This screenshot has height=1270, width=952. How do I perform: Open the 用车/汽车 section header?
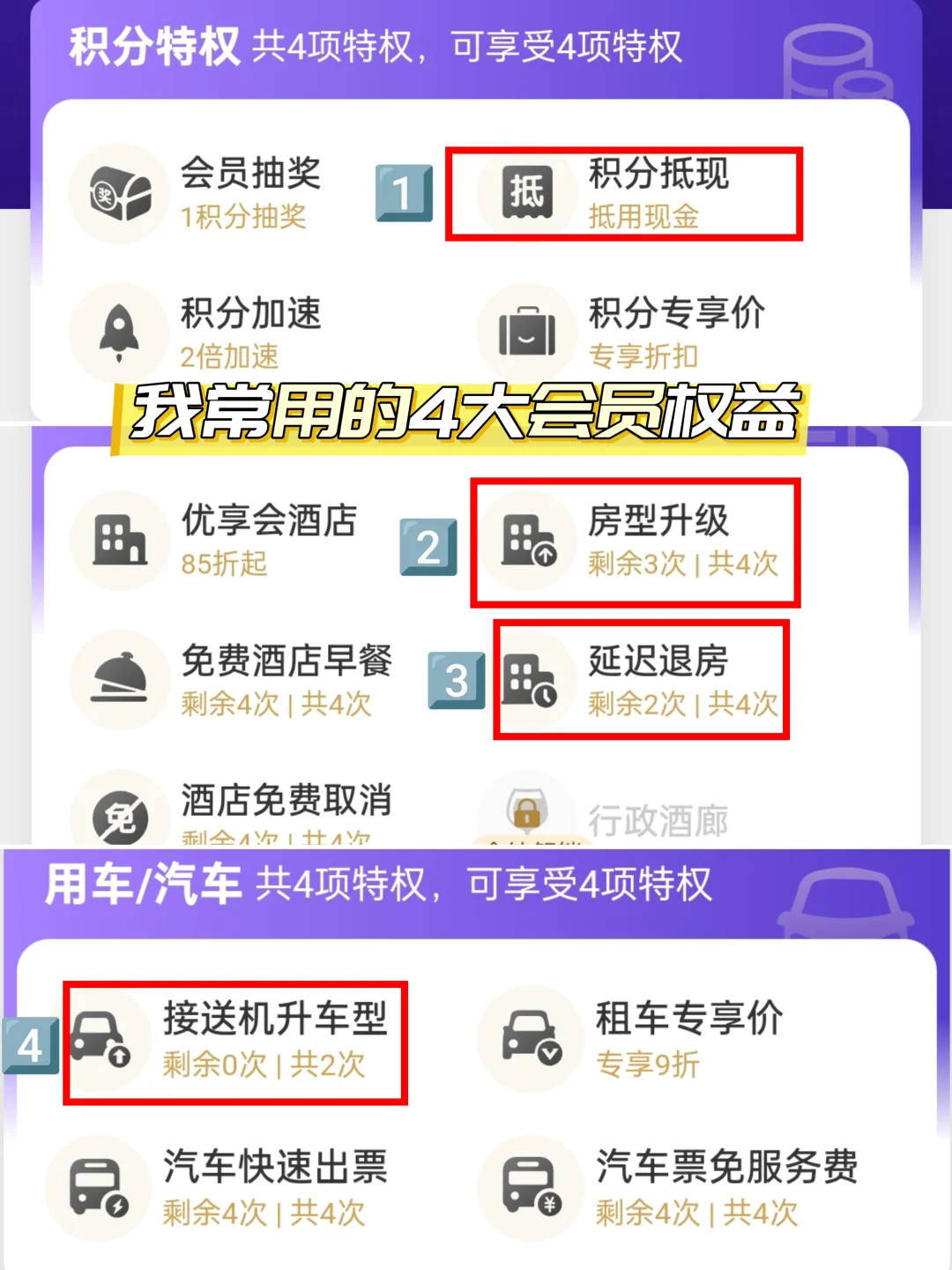(378, 885)
